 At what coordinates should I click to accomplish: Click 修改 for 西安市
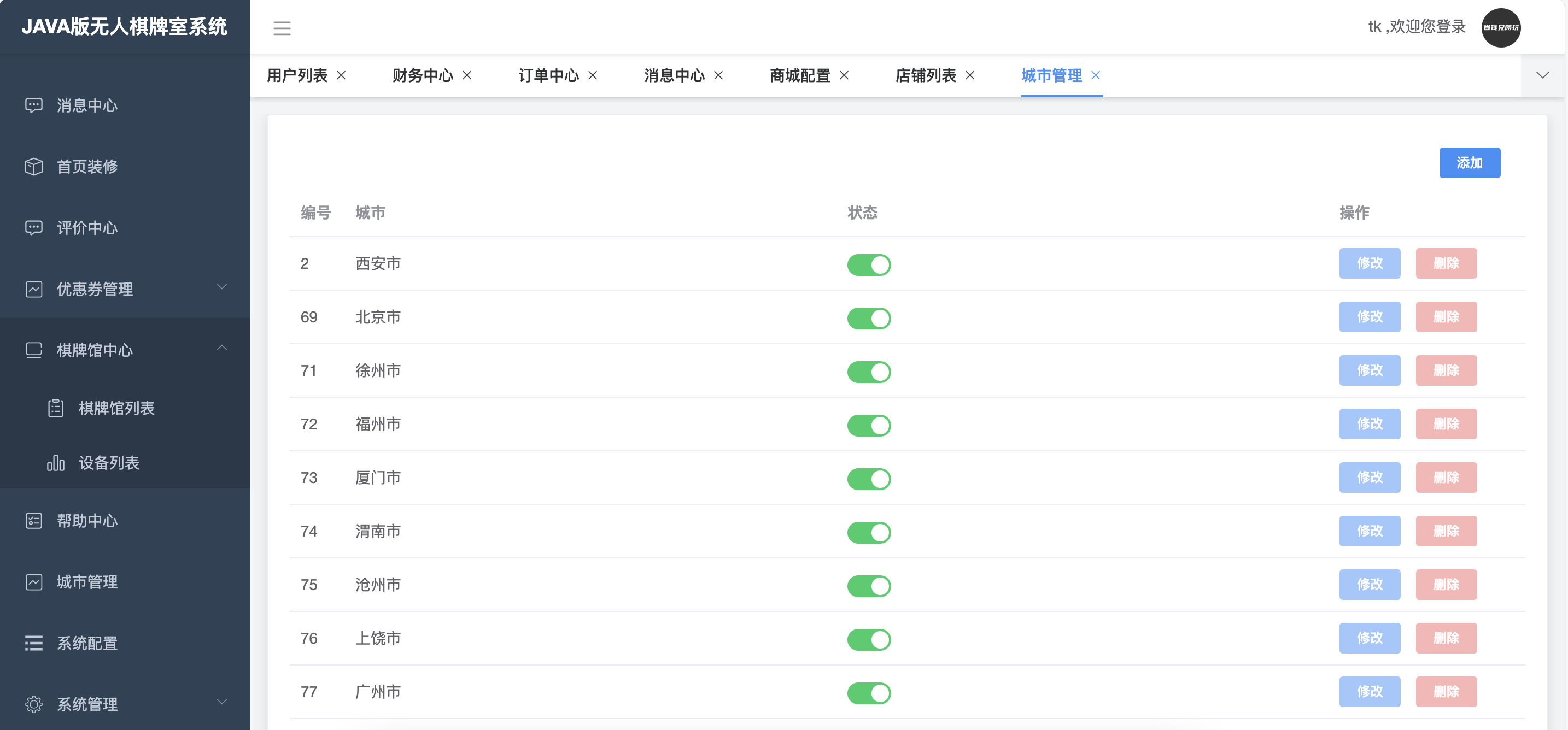[x=1370, y=263]
